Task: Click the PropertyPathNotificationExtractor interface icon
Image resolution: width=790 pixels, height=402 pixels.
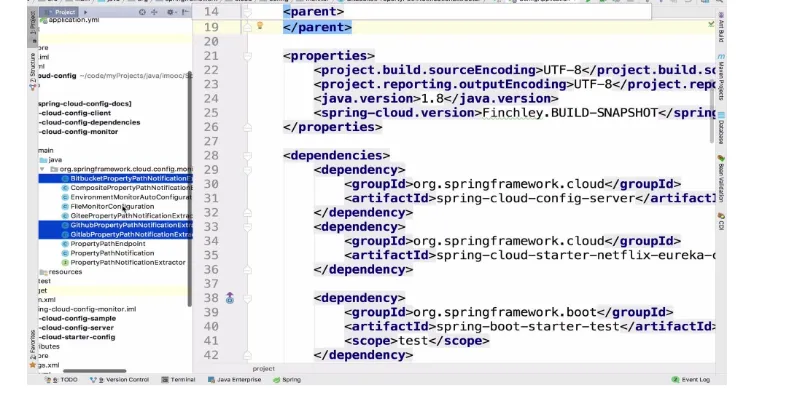Action: point(65,262)
